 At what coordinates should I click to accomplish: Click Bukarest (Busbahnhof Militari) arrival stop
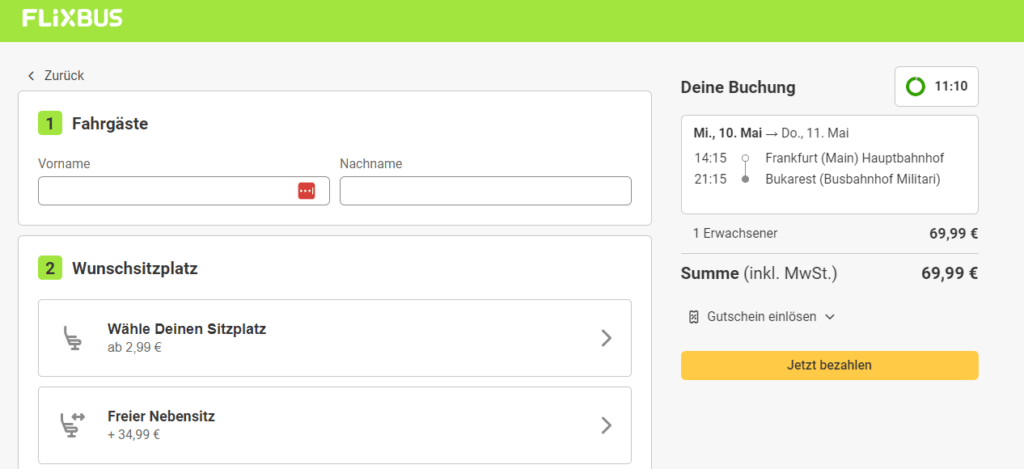tap(853, 179)
